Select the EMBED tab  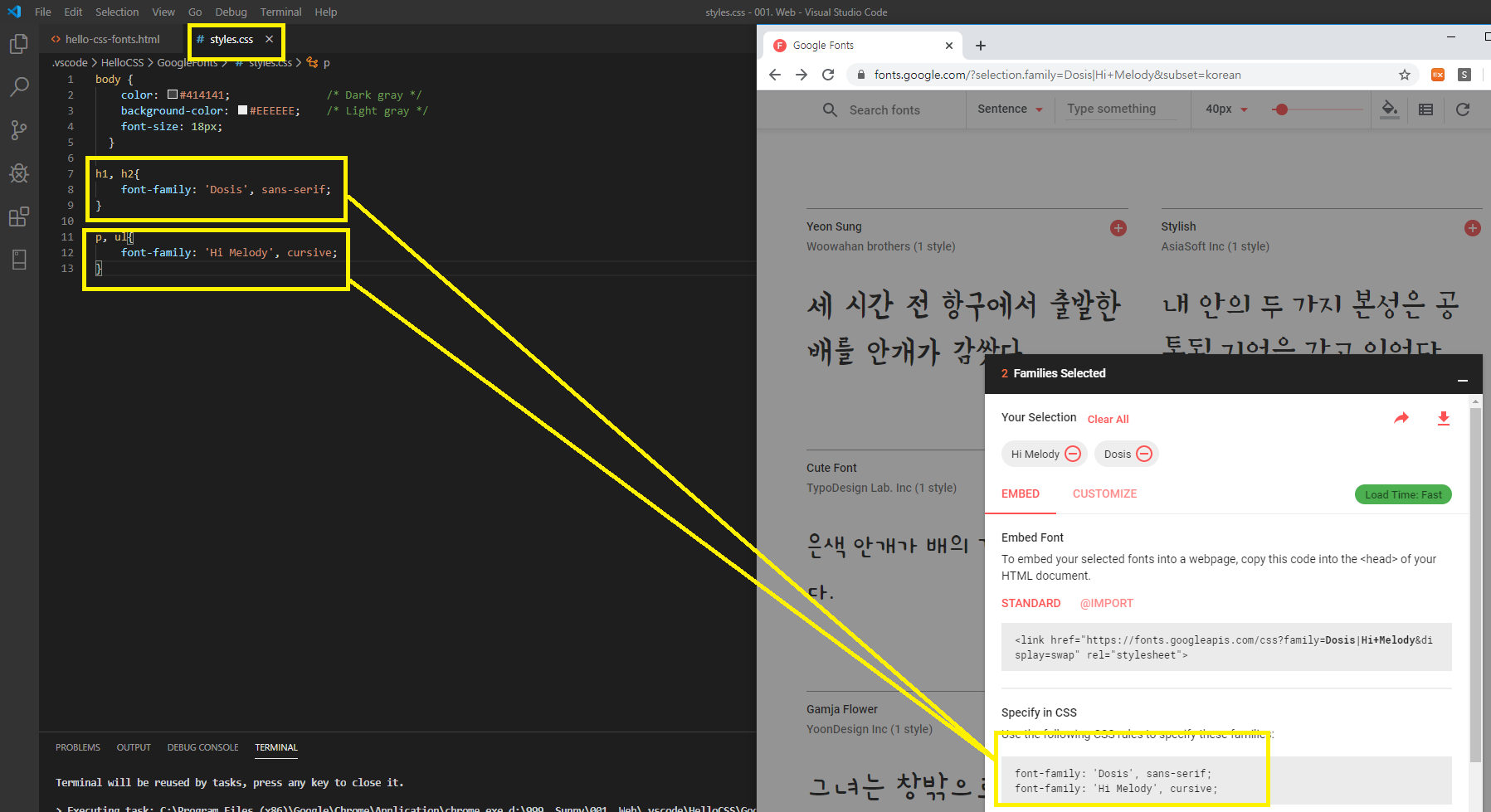click(1021, 494)
